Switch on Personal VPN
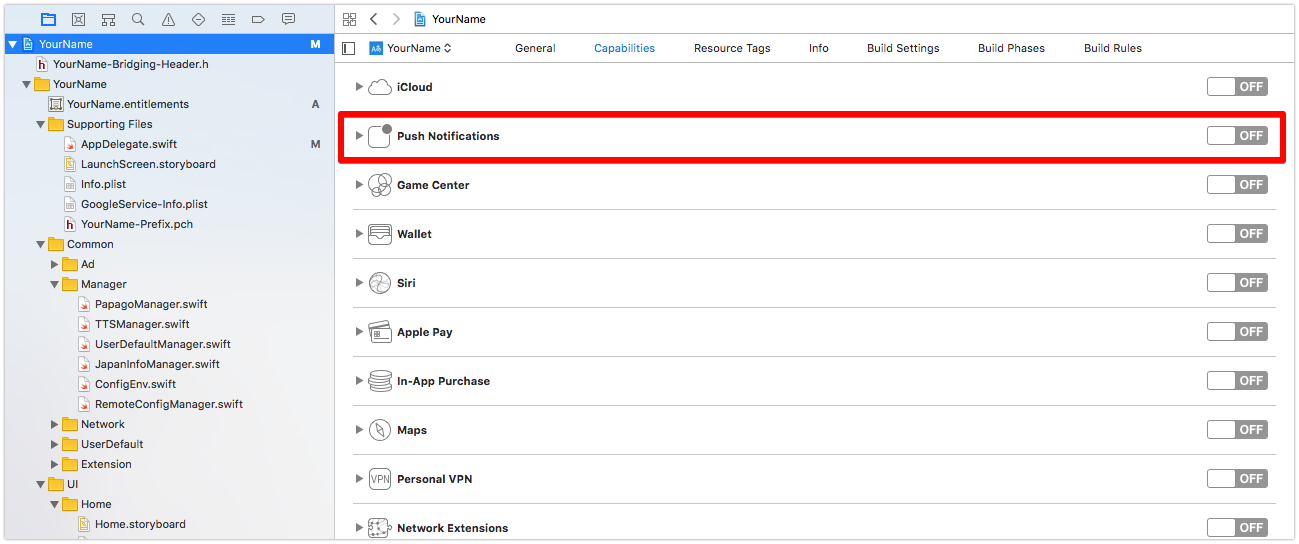1299x544 pixels. [1237, 479]
